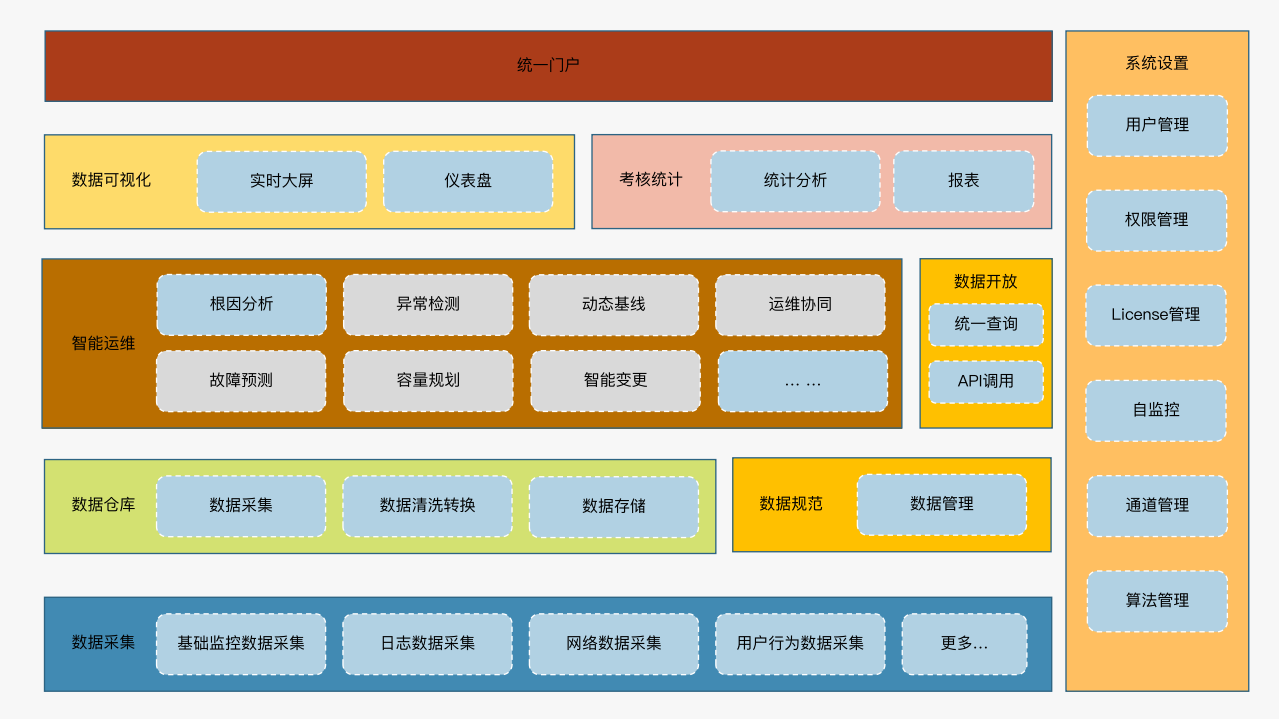Open the 异常检测 module

[x=428, y=305]
